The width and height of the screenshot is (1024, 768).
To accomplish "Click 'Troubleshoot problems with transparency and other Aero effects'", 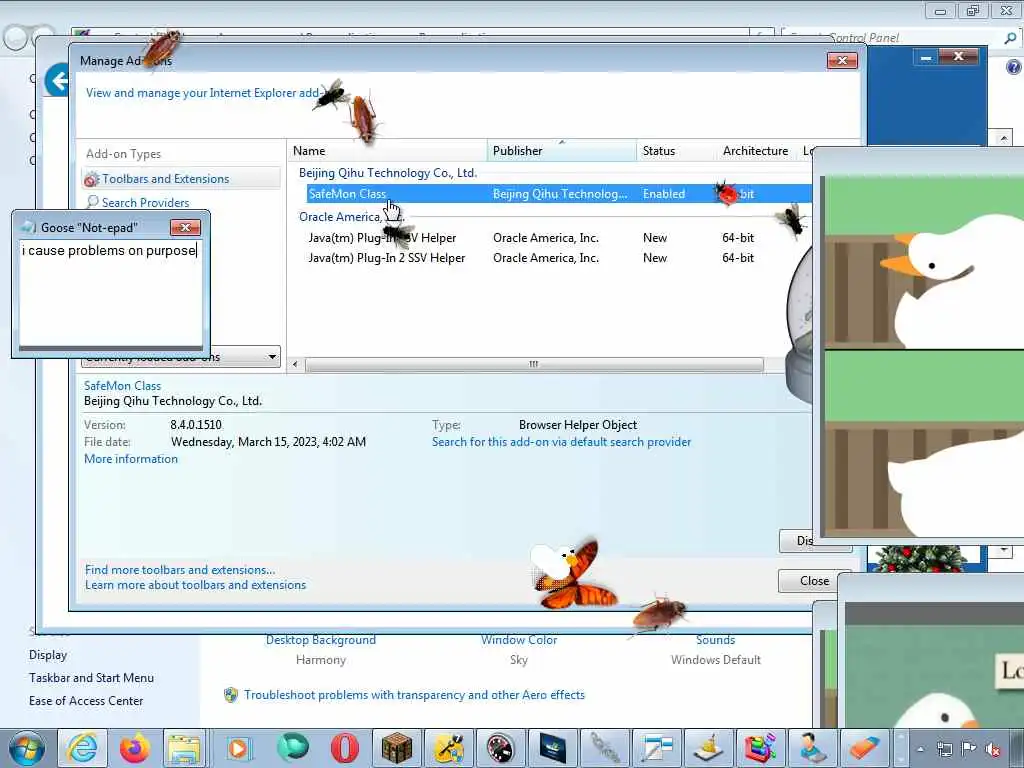I will pos(414,695).
